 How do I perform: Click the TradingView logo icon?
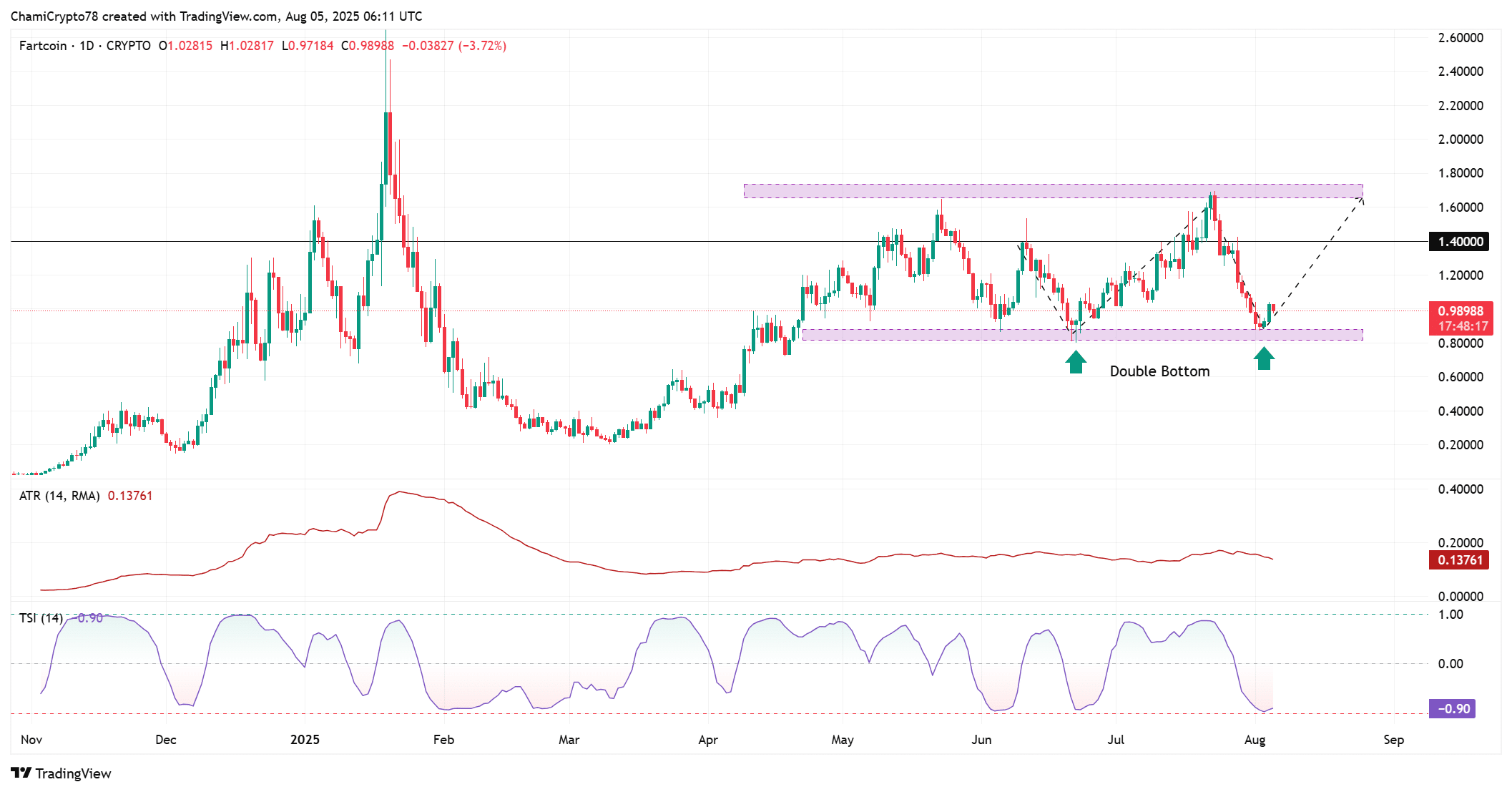pyautogui.click(x=21, y=773)
